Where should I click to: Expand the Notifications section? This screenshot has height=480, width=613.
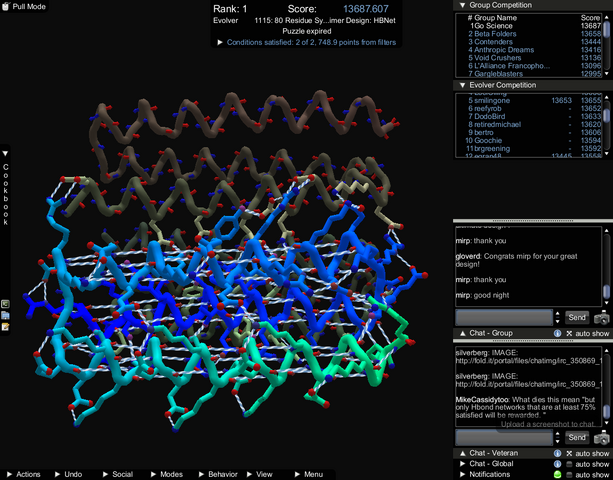462,474
